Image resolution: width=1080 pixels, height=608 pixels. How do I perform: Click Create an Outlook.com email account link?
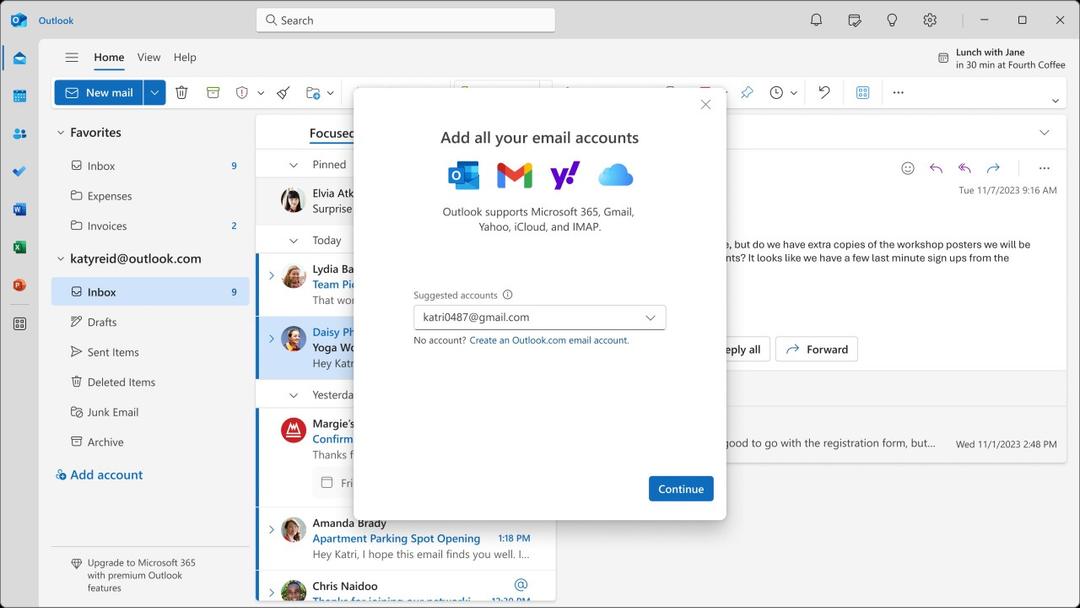[x=551, y=339]
